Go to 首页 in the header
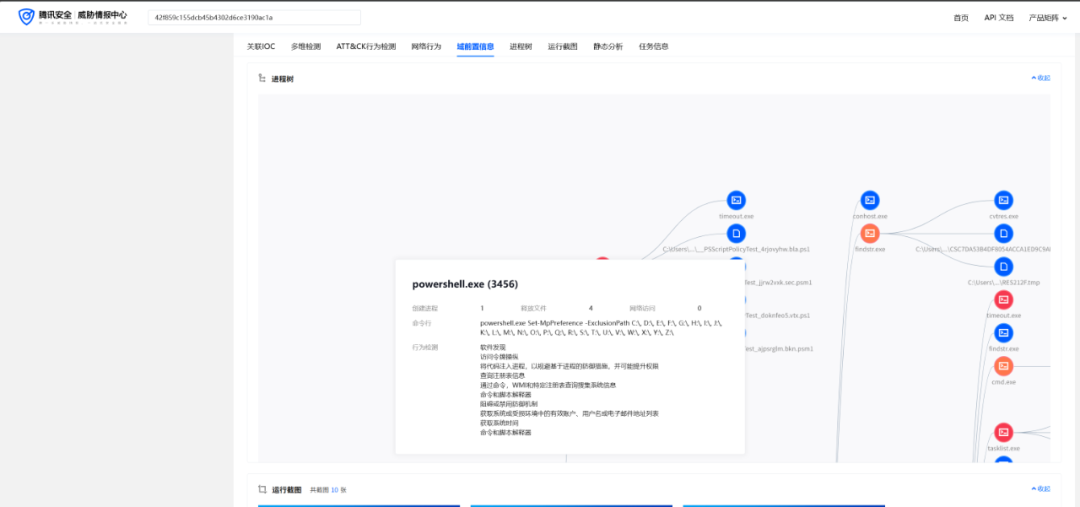This screenshot has width=1080, height=507. (x=961, y=18)
